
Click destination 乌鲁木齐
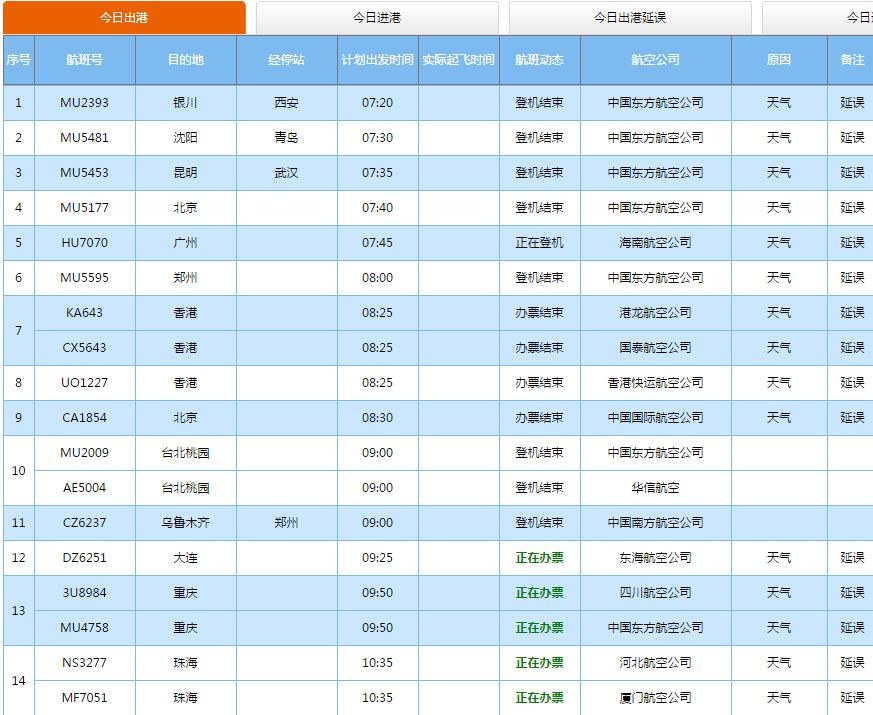pos(185,523)
